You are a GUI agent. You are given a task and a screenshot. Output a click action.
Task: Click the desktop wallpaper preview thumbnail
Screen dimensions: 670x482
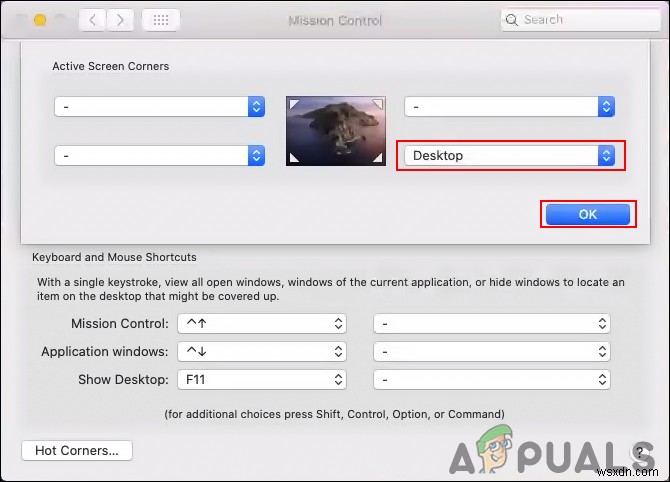coord(336,131)
